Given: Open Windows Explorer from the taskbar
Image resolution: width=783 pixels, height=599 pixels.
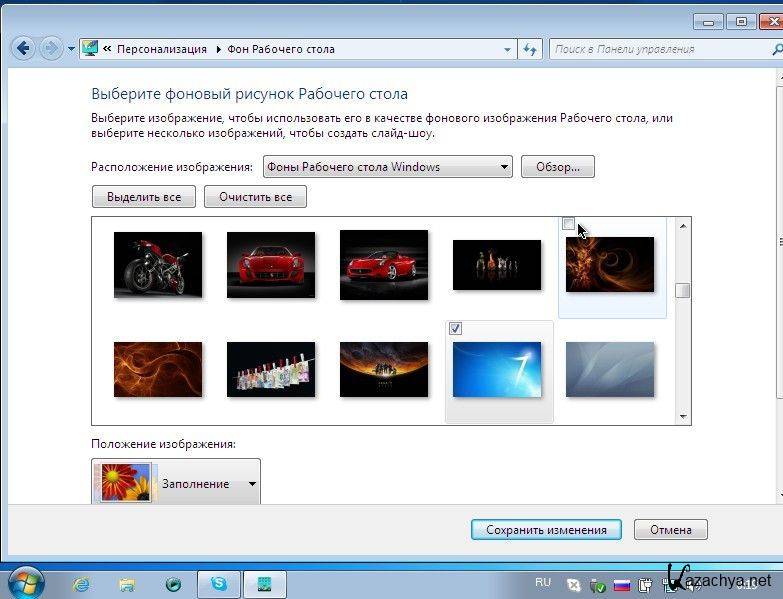Looking at the screenshot, I should pos(127,583).
